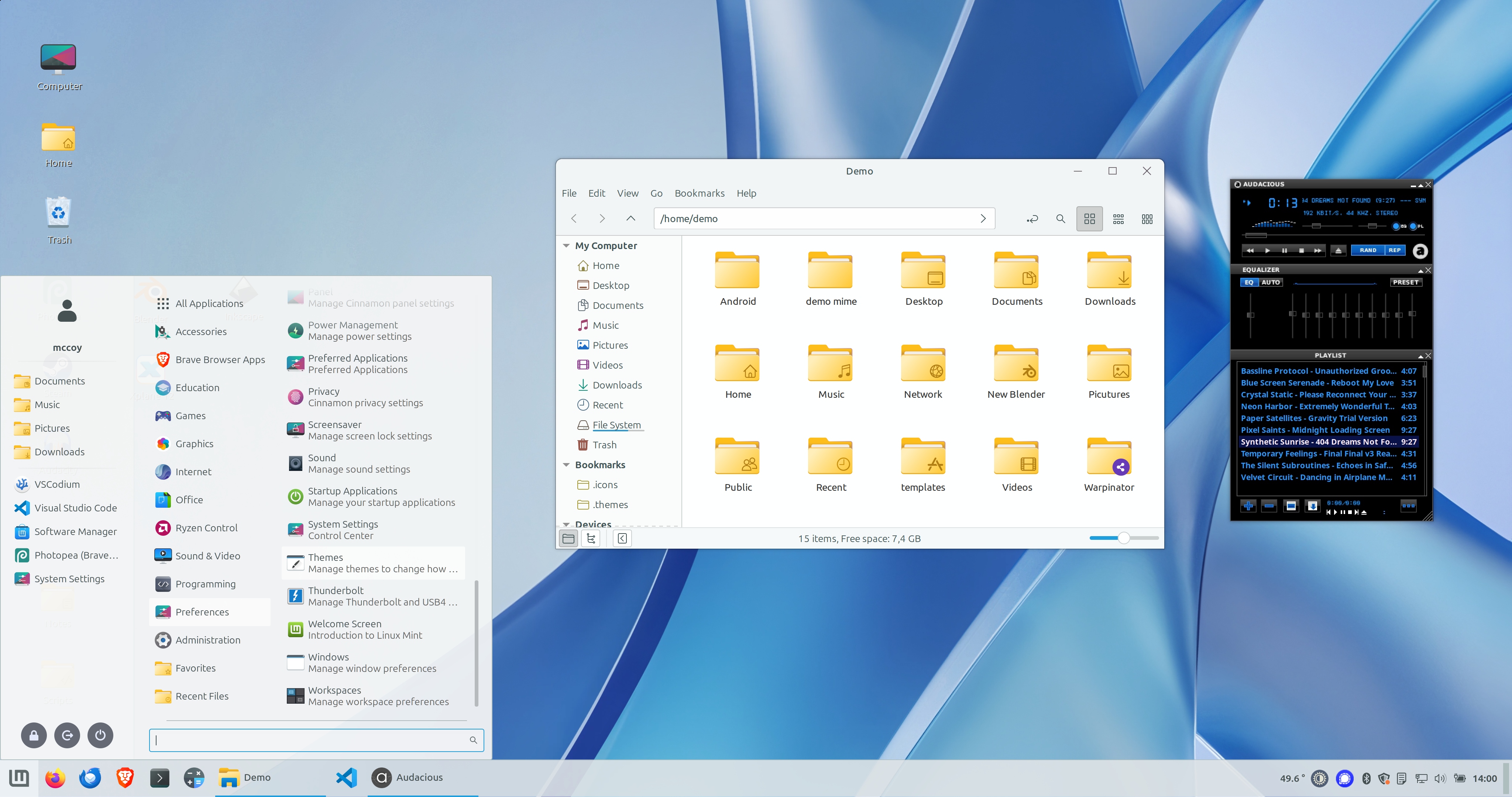Toggle the EQ button in Equalizer

click(x=1249, y=282)
